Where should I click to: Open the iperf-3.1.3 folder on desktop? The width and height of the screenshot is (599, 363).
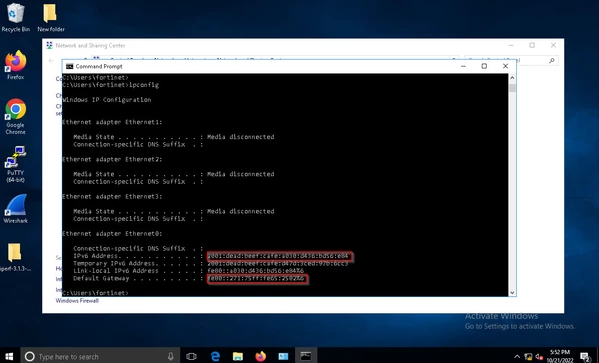15,257
